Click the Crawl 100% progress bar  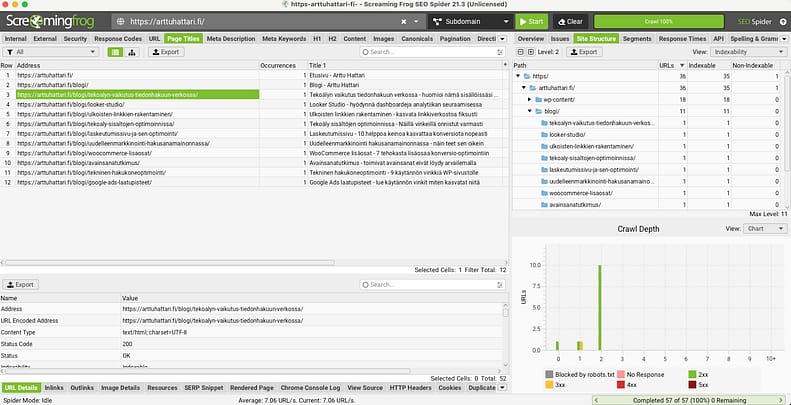point(658,20)
